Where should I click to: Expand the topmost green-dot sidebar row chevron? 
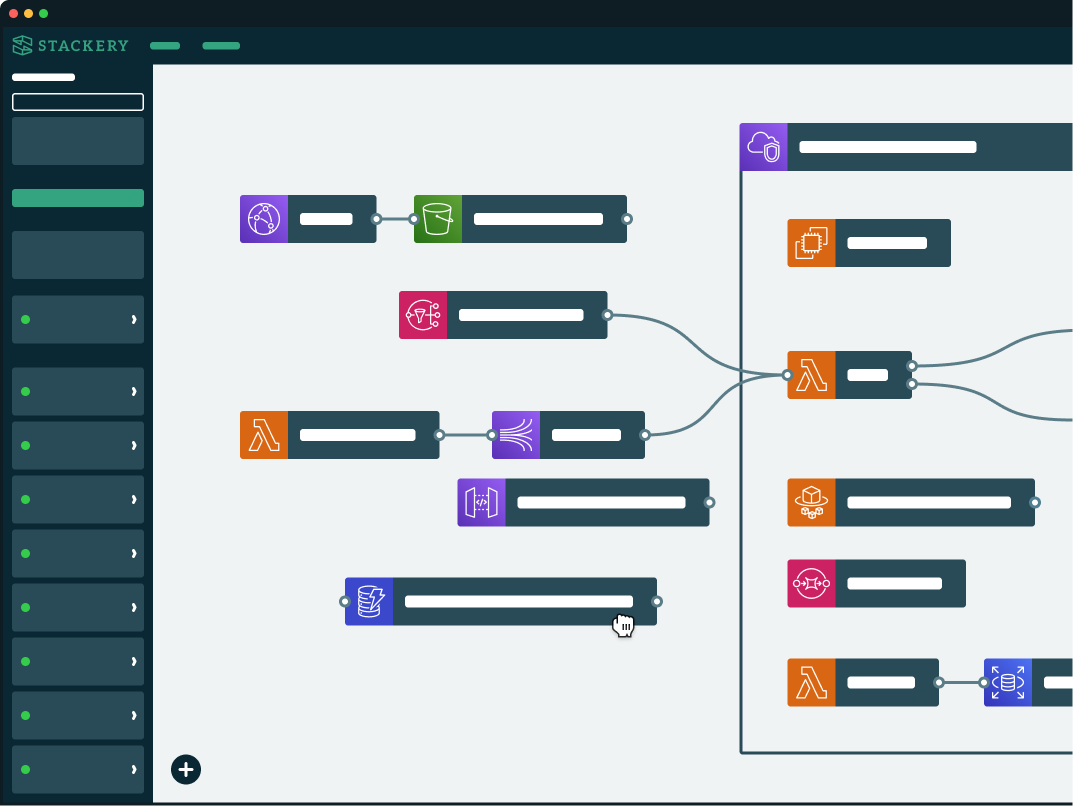[133, 320]
